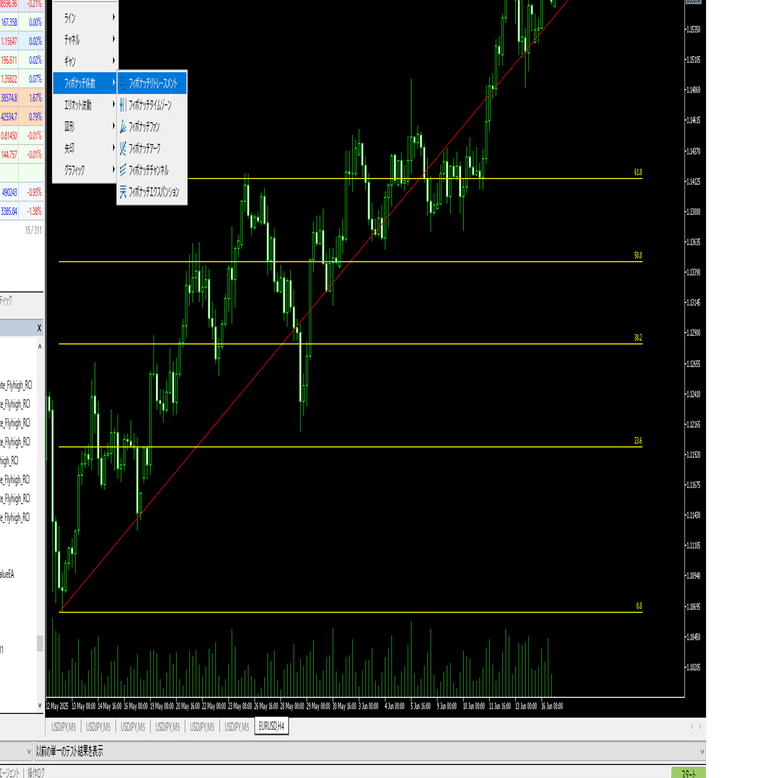Image resolution: width=778 pixels, height=778 pixels.
Task: Select the Fibonacci Arcs (フィボナッチアーク) icon
Action: coord(123,148)
